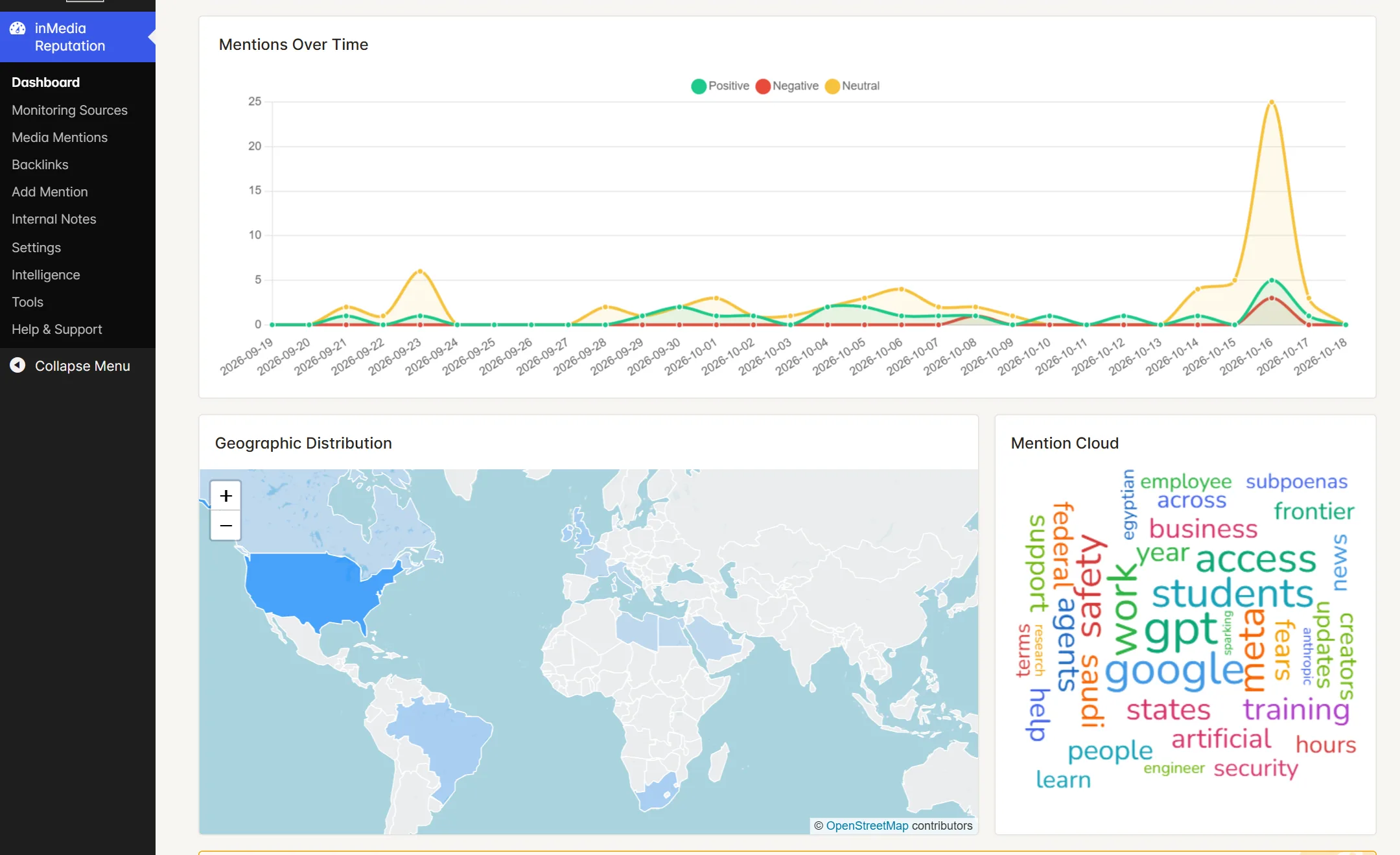Open the Settings menu item
1400x855 pixels.
tap(36, 248)
